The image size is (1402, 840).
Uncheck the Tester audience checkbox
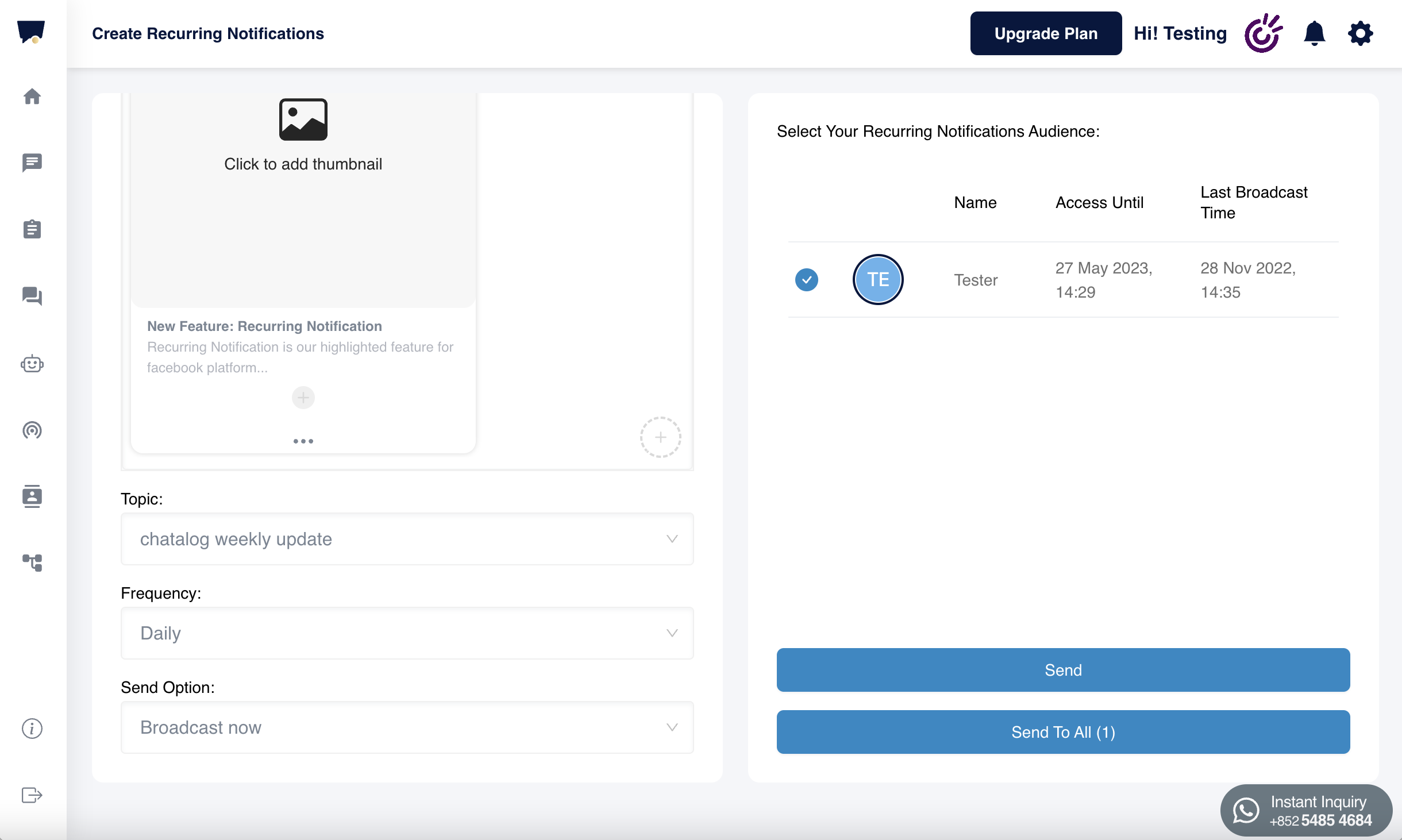[x=807, y=280]
